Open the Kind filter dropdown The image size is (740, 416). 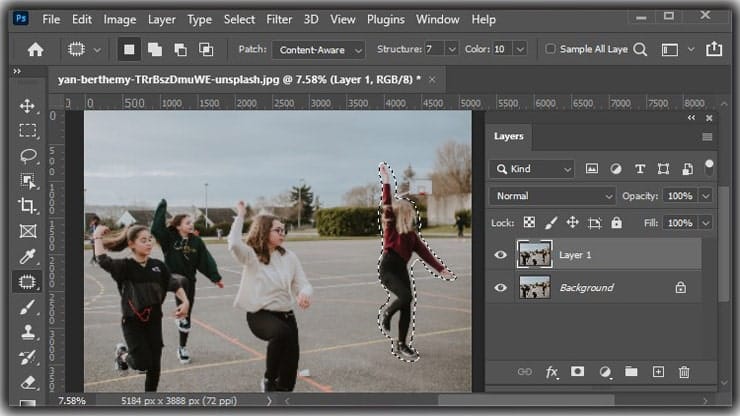click(532, 169)
